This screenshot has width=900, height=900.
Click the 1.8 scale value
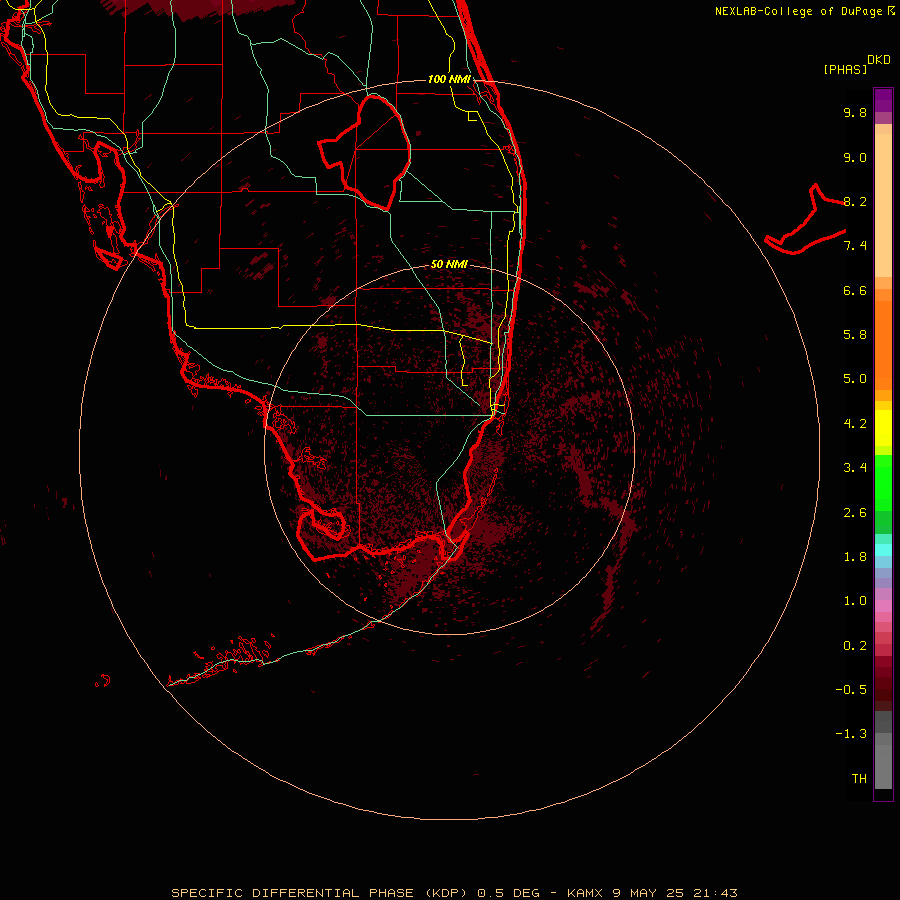[x=855, y=557]
